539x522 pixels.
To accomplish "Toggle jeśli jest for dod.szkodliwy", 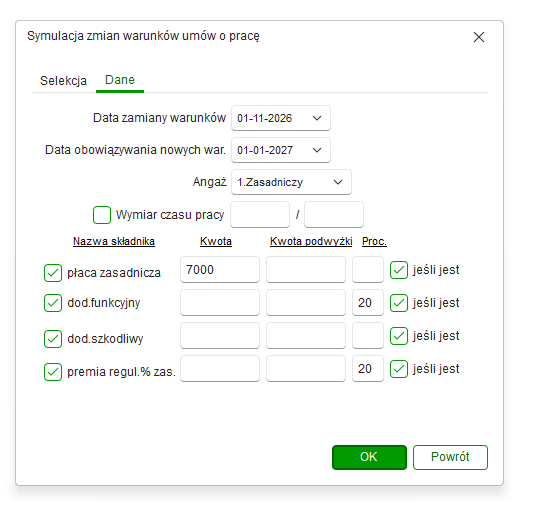I will [399, 336].
